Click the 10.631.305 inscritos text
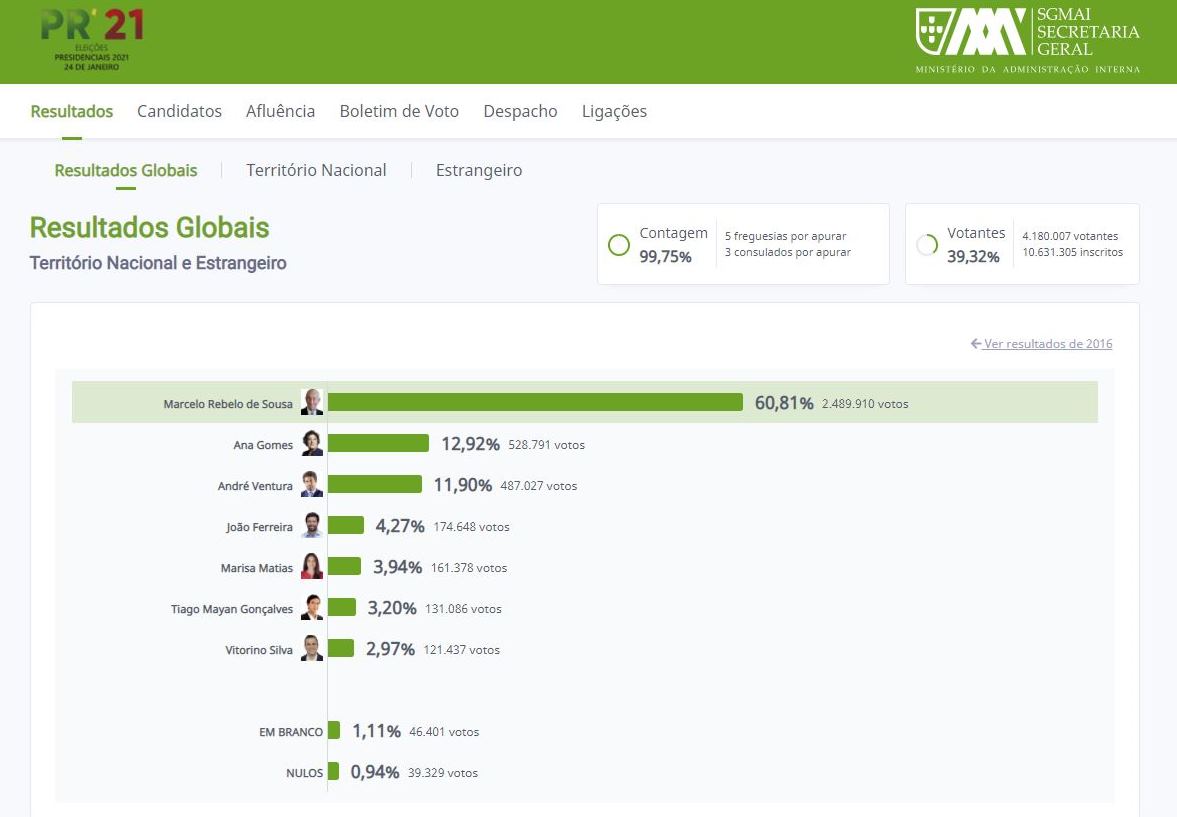 coord(1073,252)
